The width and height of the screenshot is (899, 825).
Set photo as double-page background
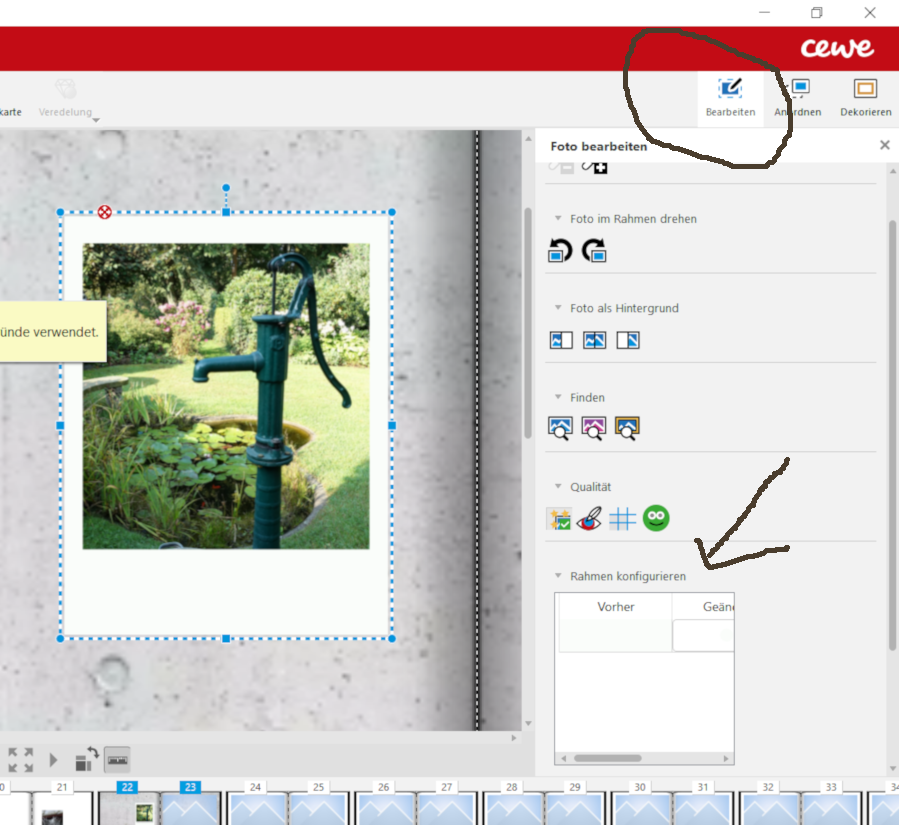point(595,341)
